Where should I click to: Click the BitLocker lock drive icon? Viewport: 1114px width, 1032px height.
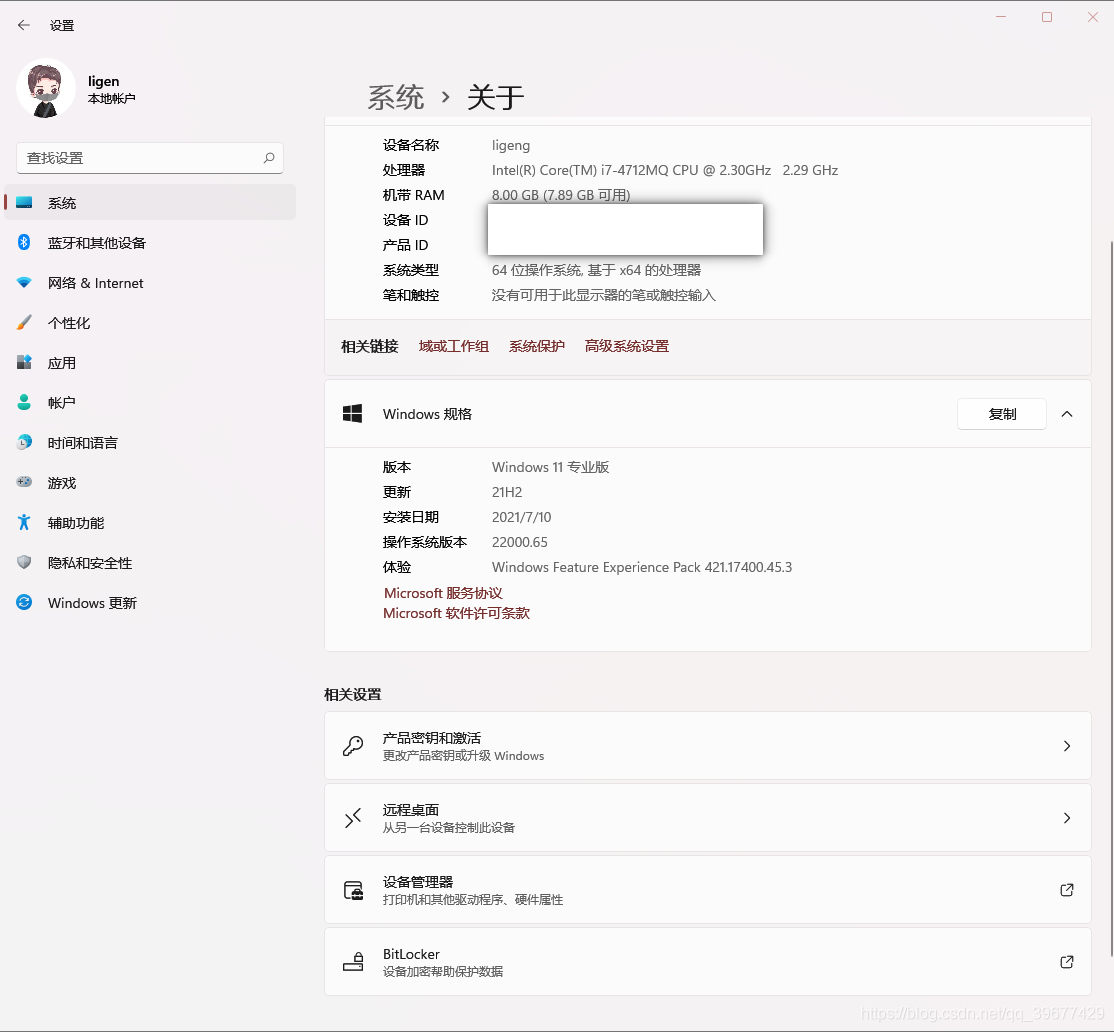coord(353,962)
